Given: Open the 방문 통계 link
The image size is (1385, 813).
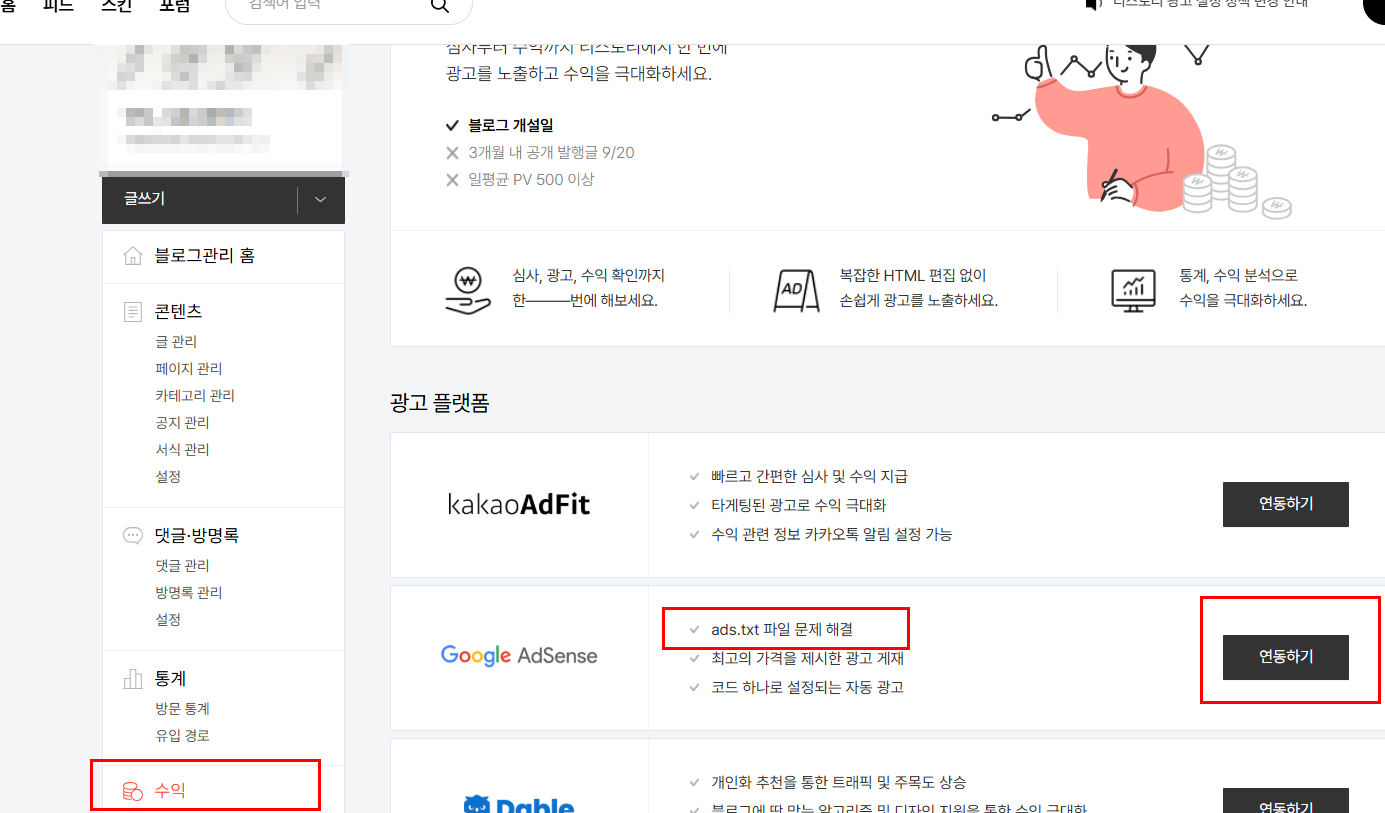Looking at the screenshot, I should (x=182, y=707).
